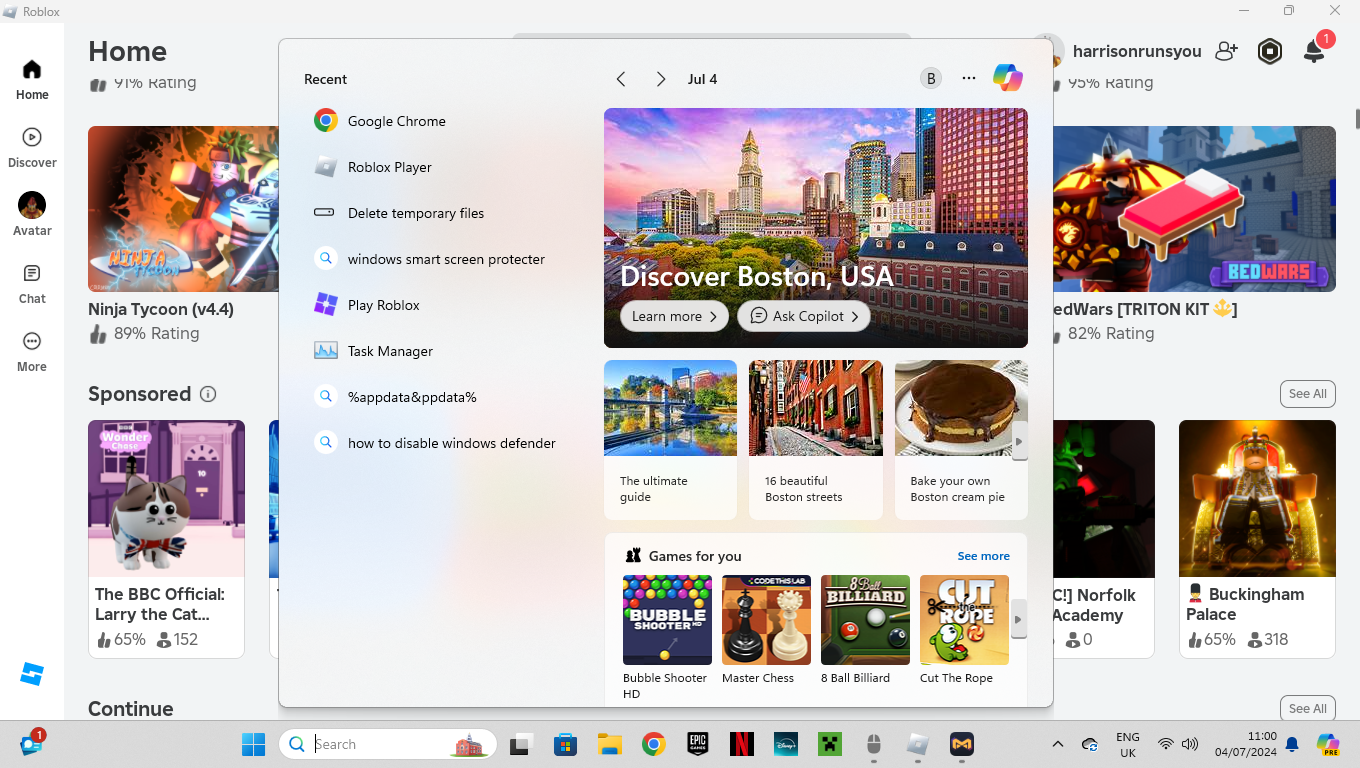
Task: Select Task Manager from recent list
Action: (390, 351)
